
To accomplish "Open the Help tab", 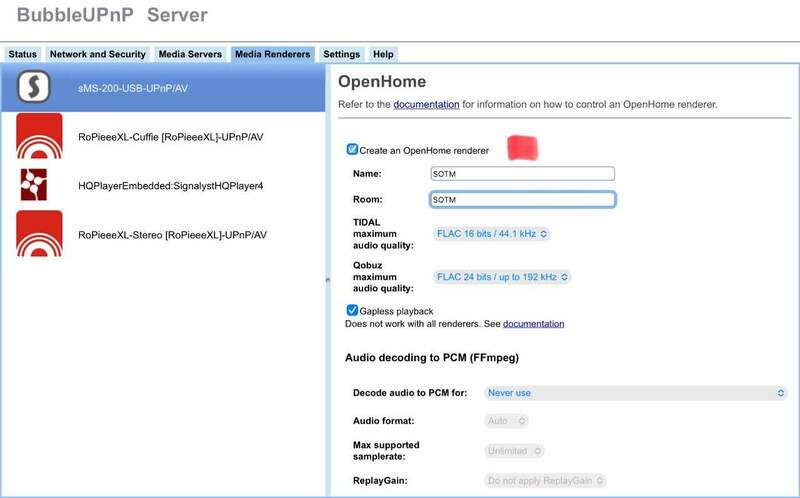I will point(383,54).
